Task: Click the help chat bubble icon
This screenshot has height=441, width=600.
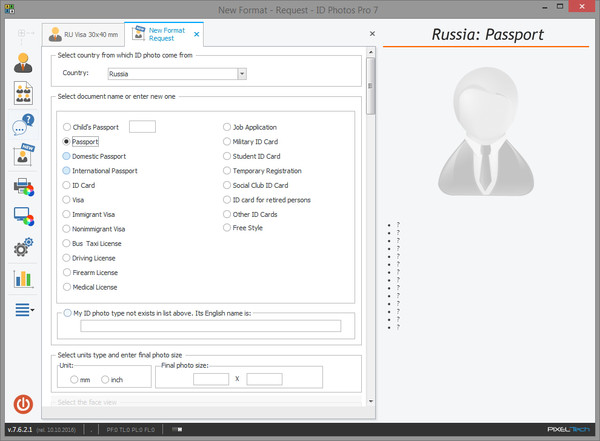Action: [x=23, y=125]
